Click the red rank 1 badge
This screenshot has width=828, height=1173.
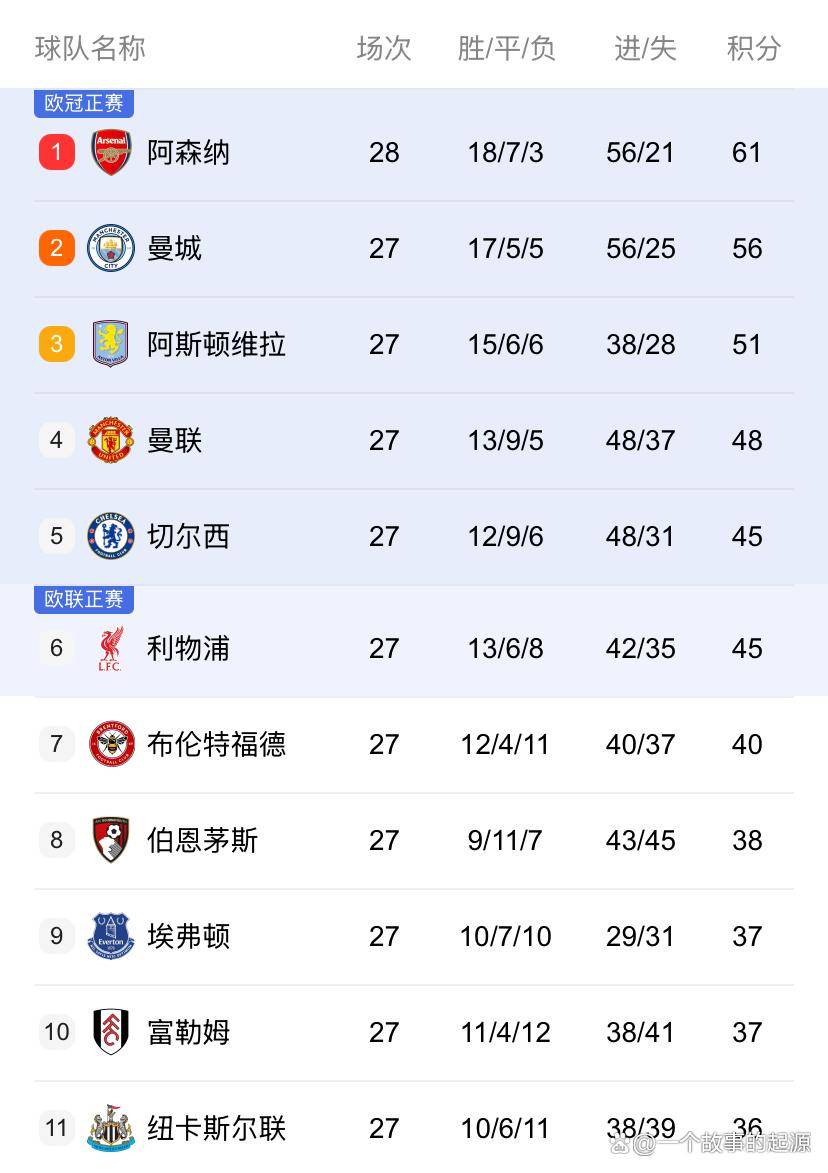[57, 152]
